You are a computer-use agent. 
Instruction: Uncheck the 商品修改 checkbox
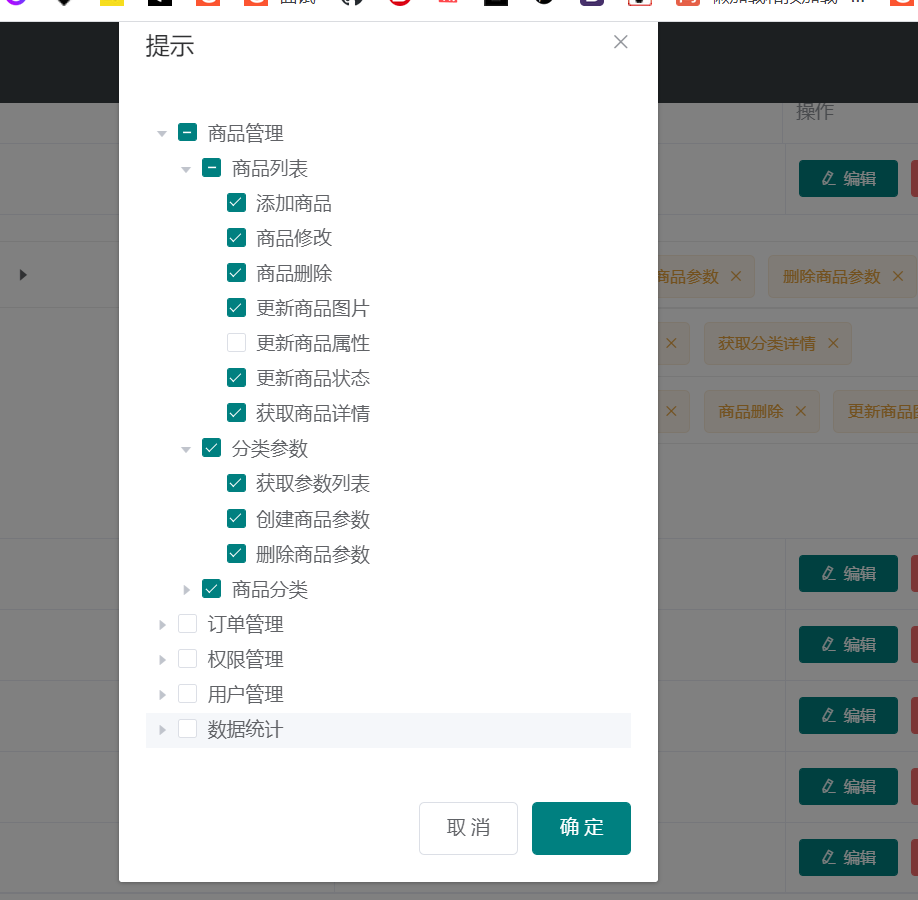click(237, 238)
